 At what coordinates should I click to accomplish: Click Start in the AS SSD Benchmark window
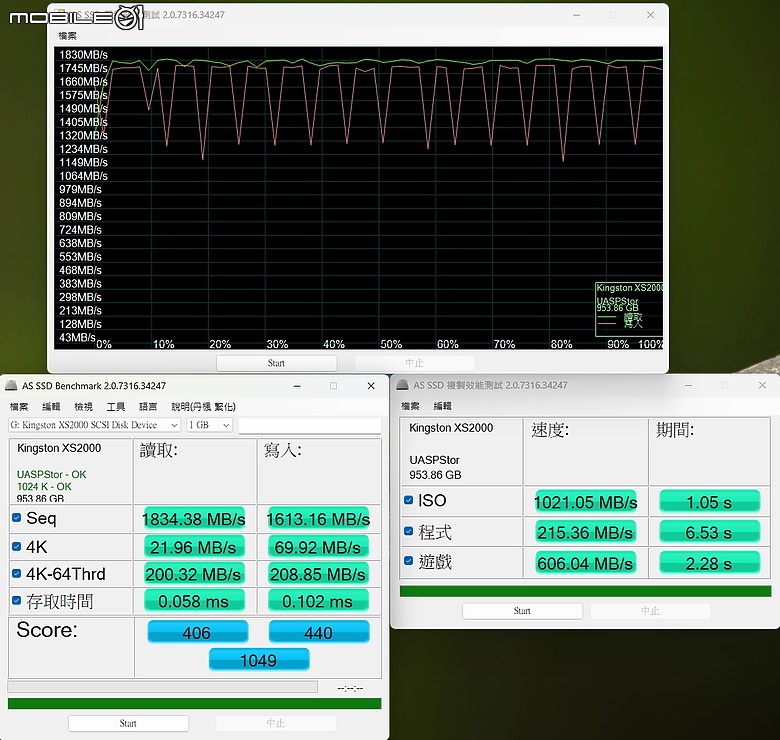pos(128,723)
